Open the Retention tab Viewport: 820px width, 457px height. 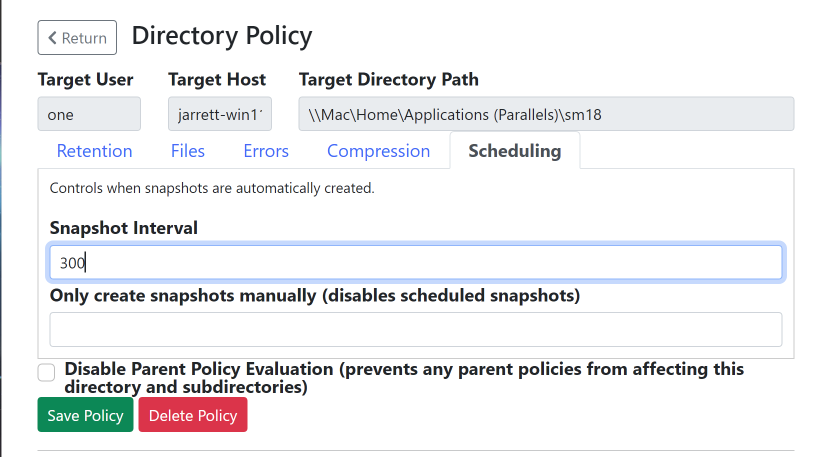(94, 151)
